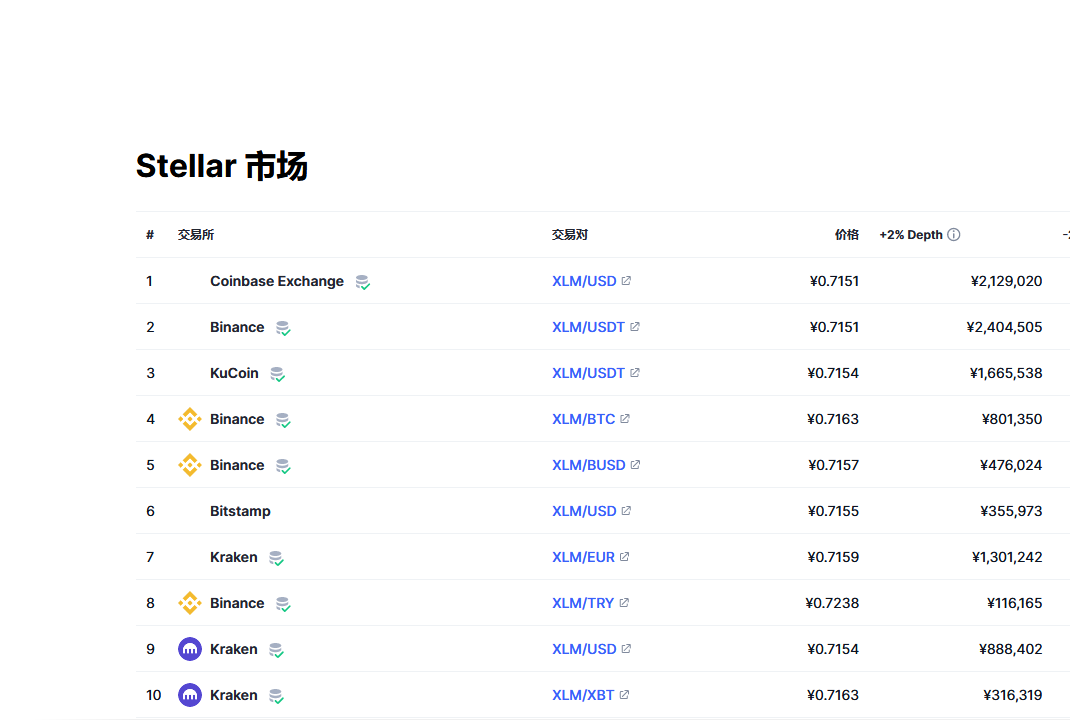Sort by the # column header
This screenshot has height=720, width=1070.
point(150,235)
